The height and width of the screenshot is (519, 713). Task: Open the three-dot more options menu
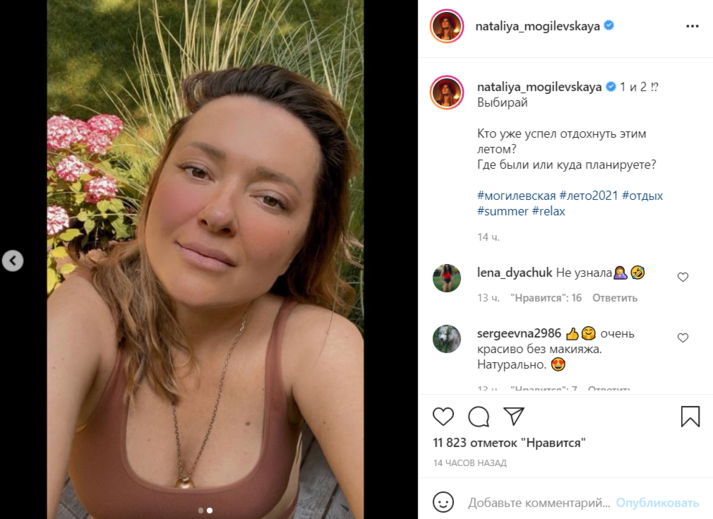(x=692, y=26)
